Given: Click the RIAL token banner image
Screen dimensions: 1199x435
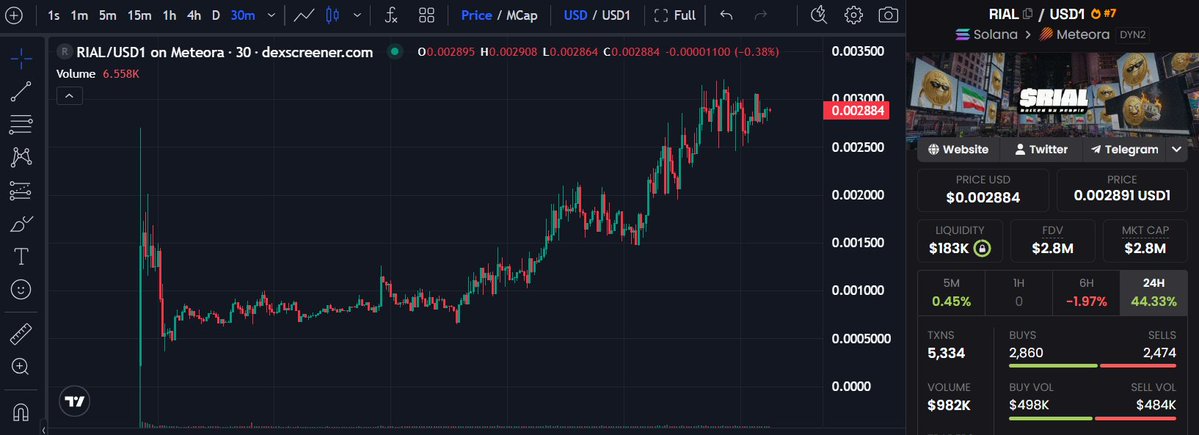Looking at the screenshot, I should [x=1052, y=96].
